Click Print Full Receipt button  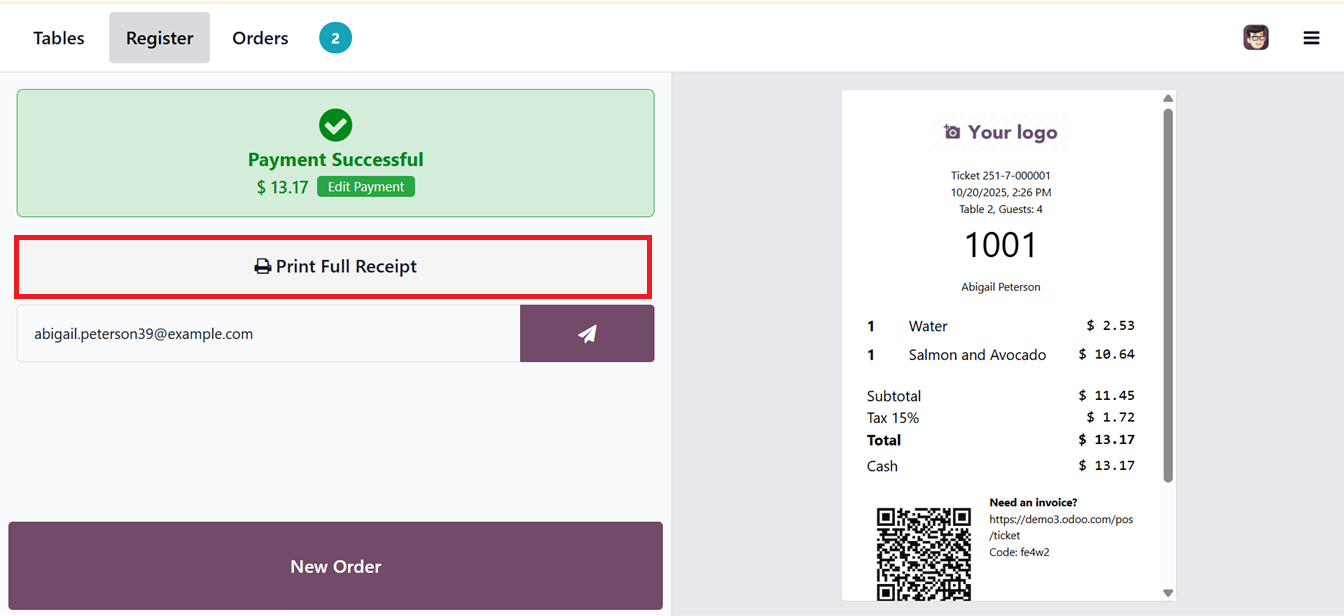point(334,267)
